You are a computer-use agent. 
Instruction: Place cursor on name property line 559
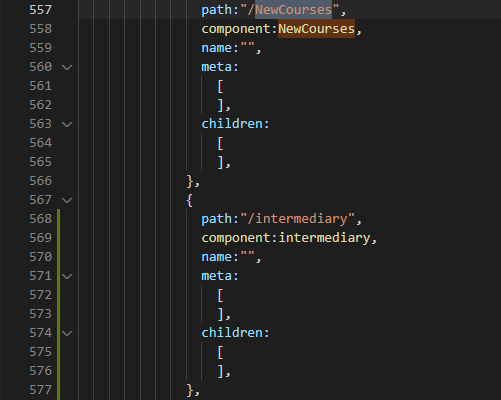(x=231, y=48)
